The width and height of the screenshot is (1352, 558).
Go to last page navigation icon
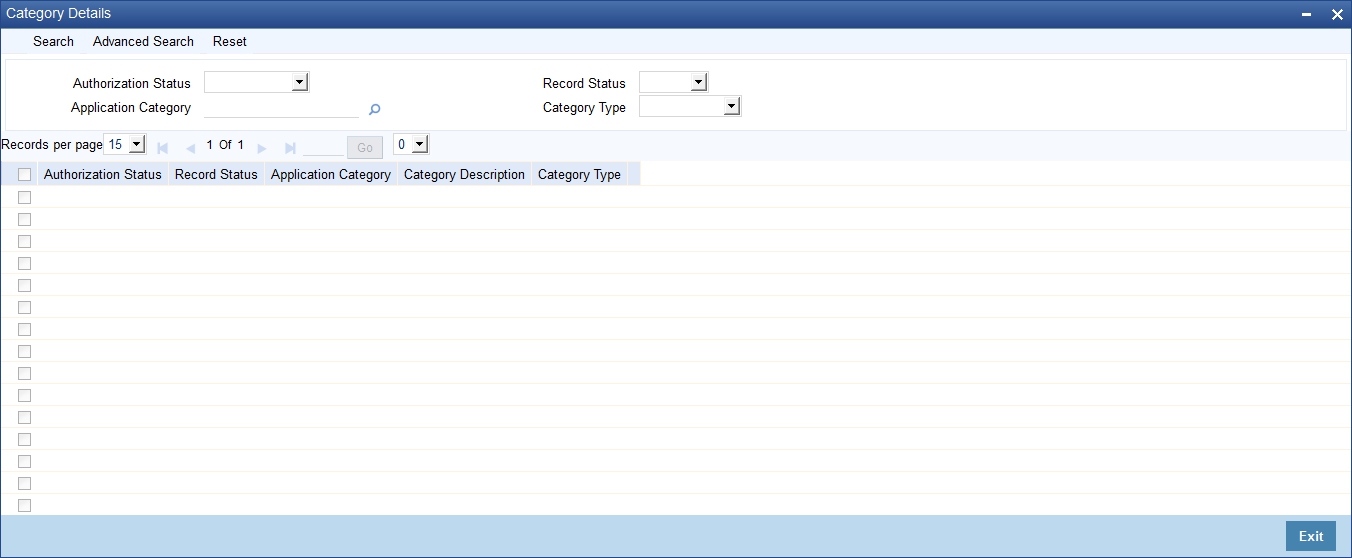click(290, 148)
